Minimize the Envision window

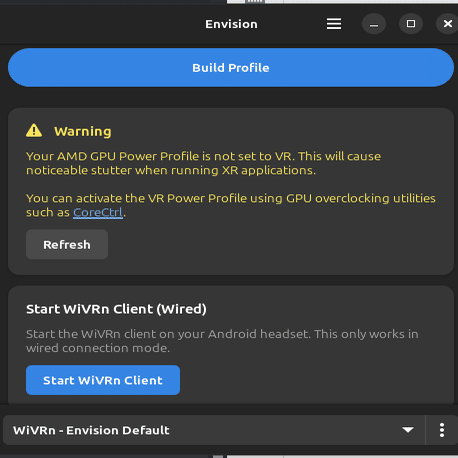(x=374, y=24)
